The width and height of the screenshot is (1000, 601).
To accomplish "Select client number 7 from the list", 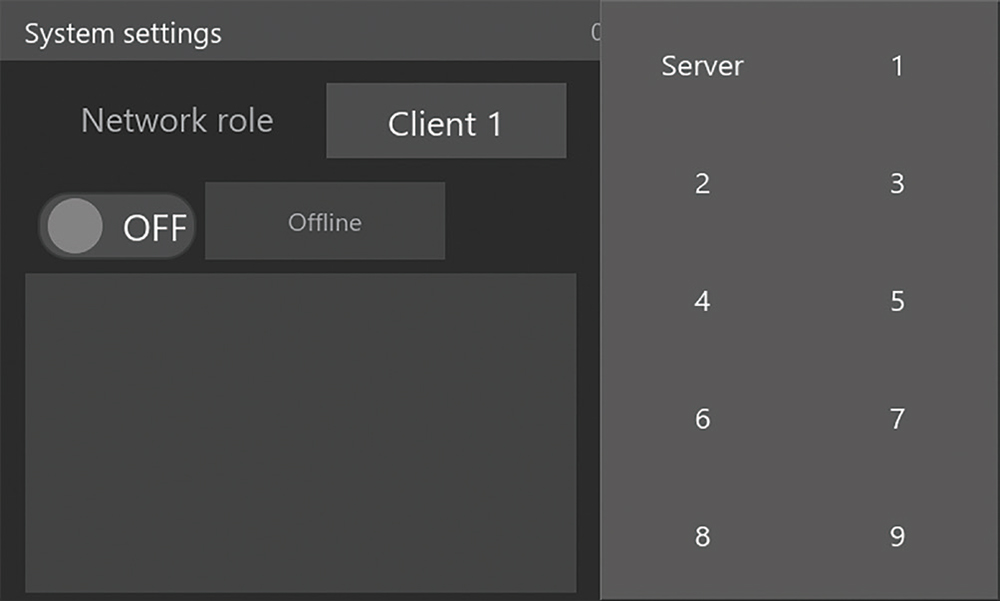I will (x=897, y=419).
